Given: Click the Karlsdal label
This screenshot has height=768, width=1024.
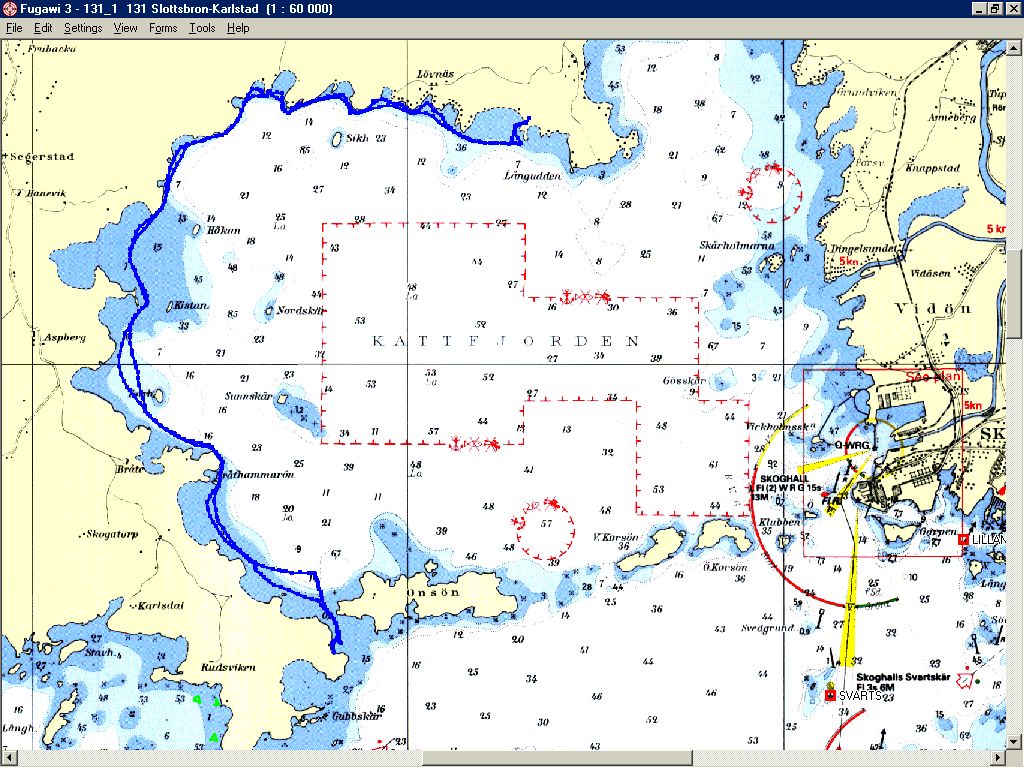Looking at the screenshot, I should click(161, 605).
